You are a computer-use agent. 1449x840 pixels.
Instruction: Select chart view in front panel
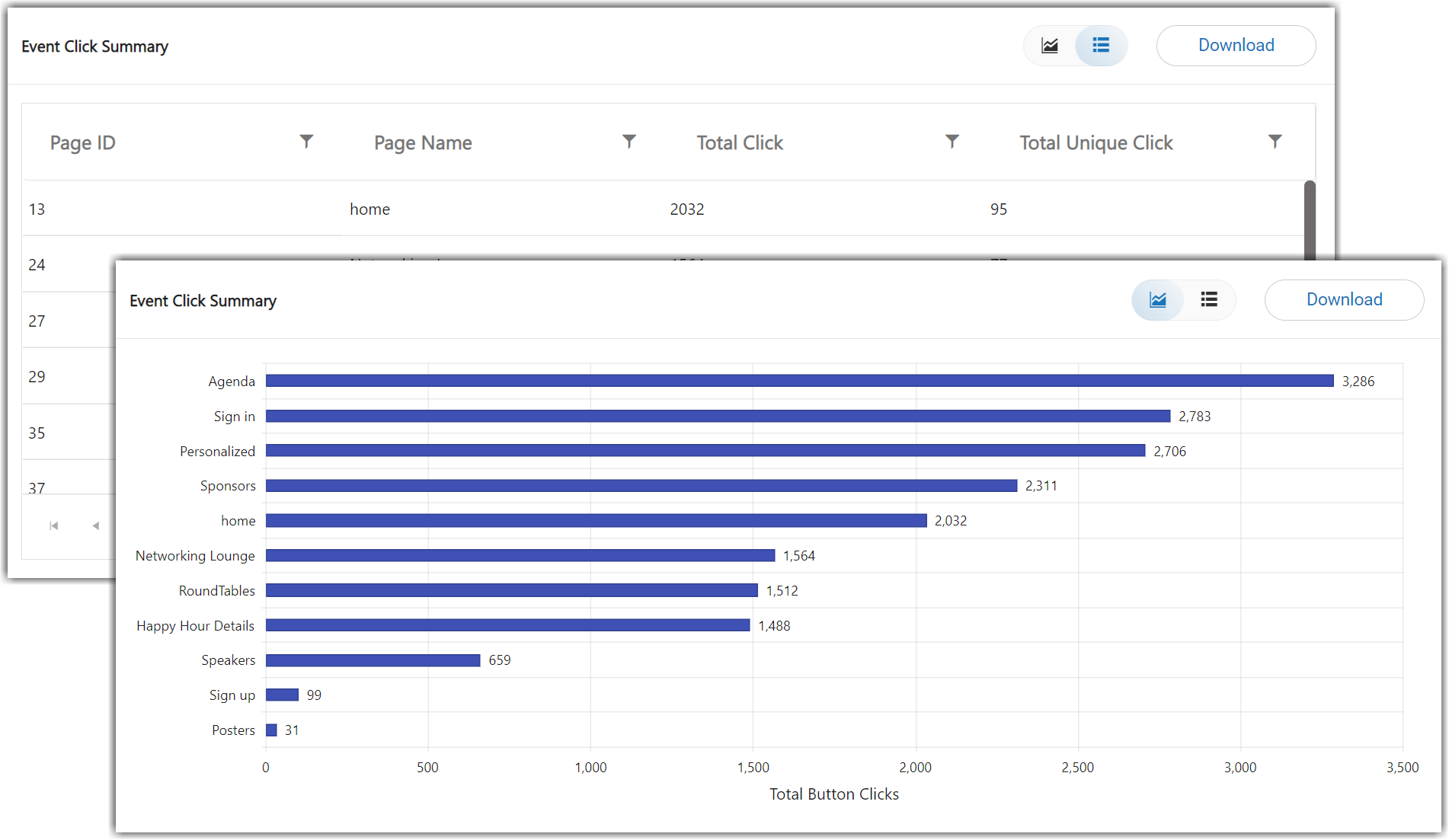[x=1158, y=300]
